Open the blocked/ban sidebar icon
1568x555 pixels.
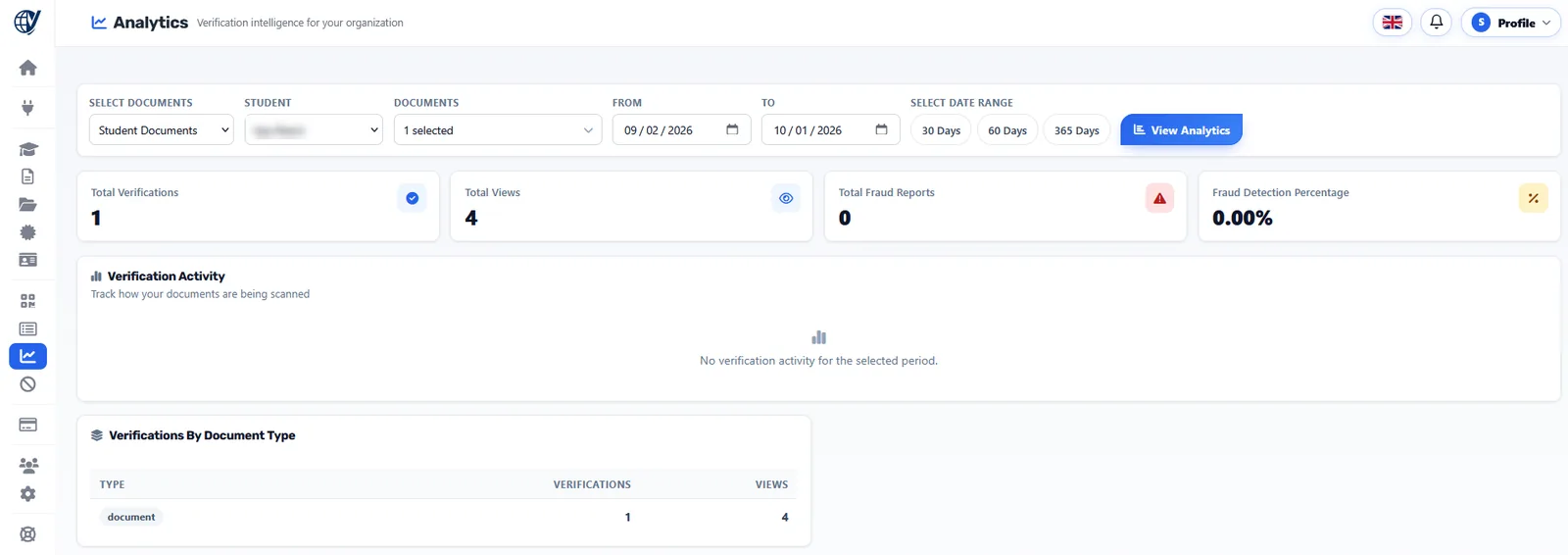27,384
